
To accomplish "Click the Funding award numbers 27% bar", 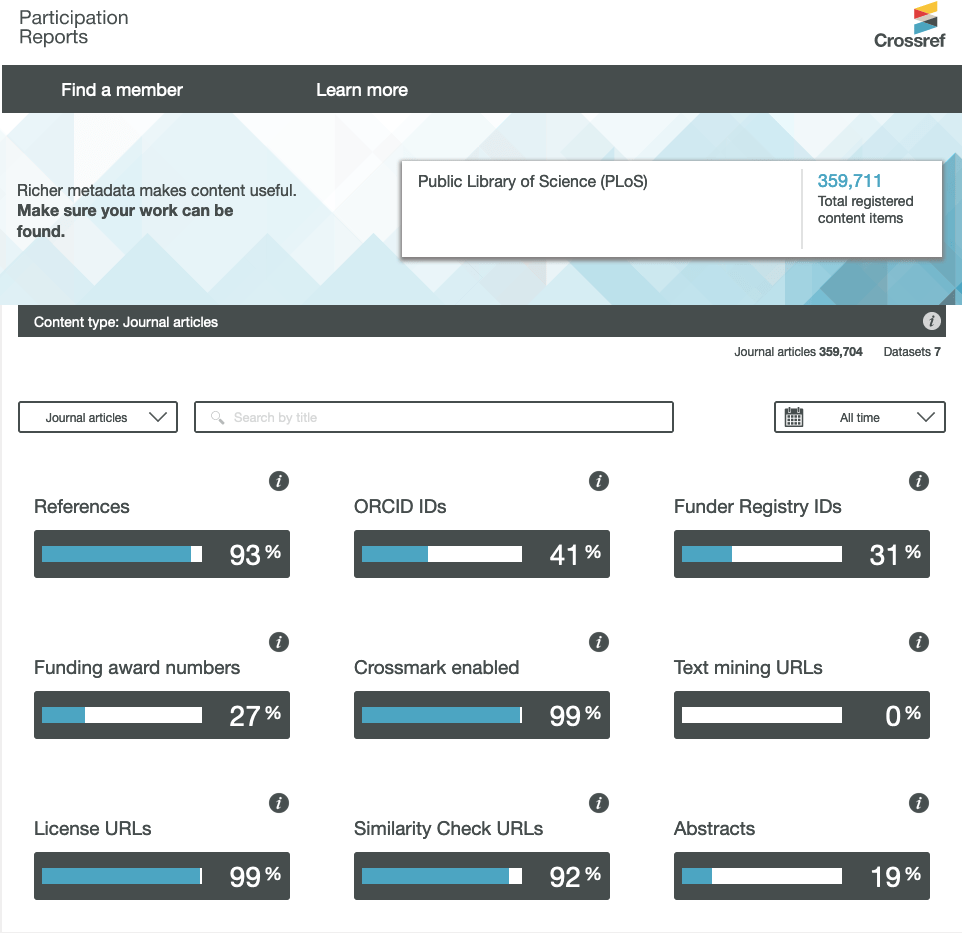I will click(162, 715).
